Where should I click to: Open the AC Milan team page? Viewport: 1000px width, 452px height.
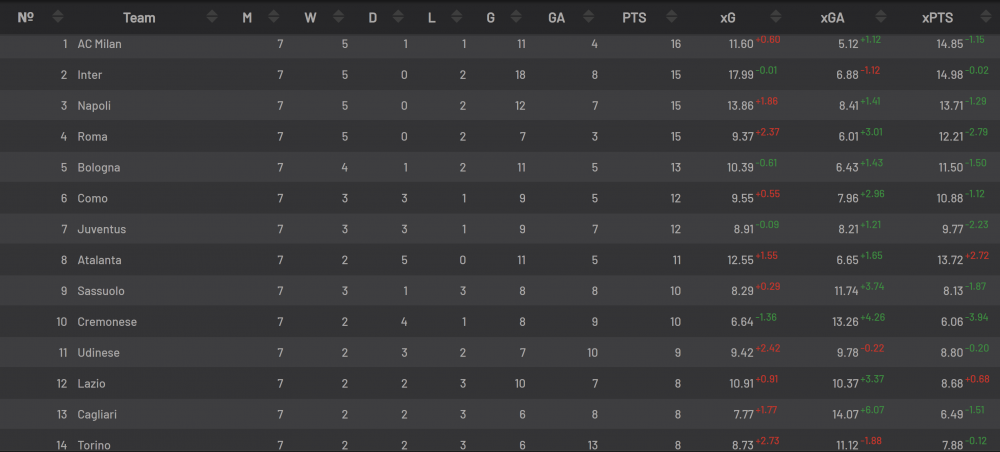point(99,44)
